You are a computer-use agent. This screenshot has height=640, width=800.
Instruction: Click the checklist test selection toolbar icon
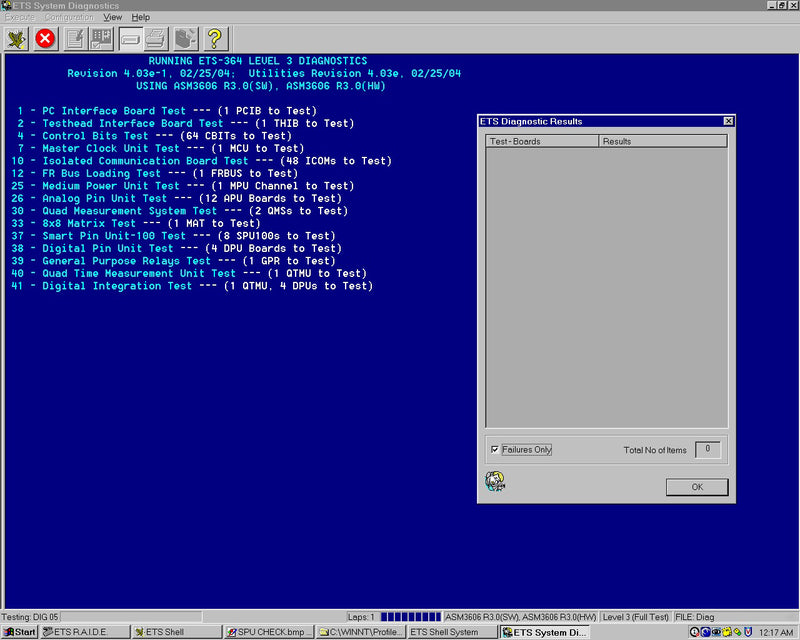click(x=102, y=39)
